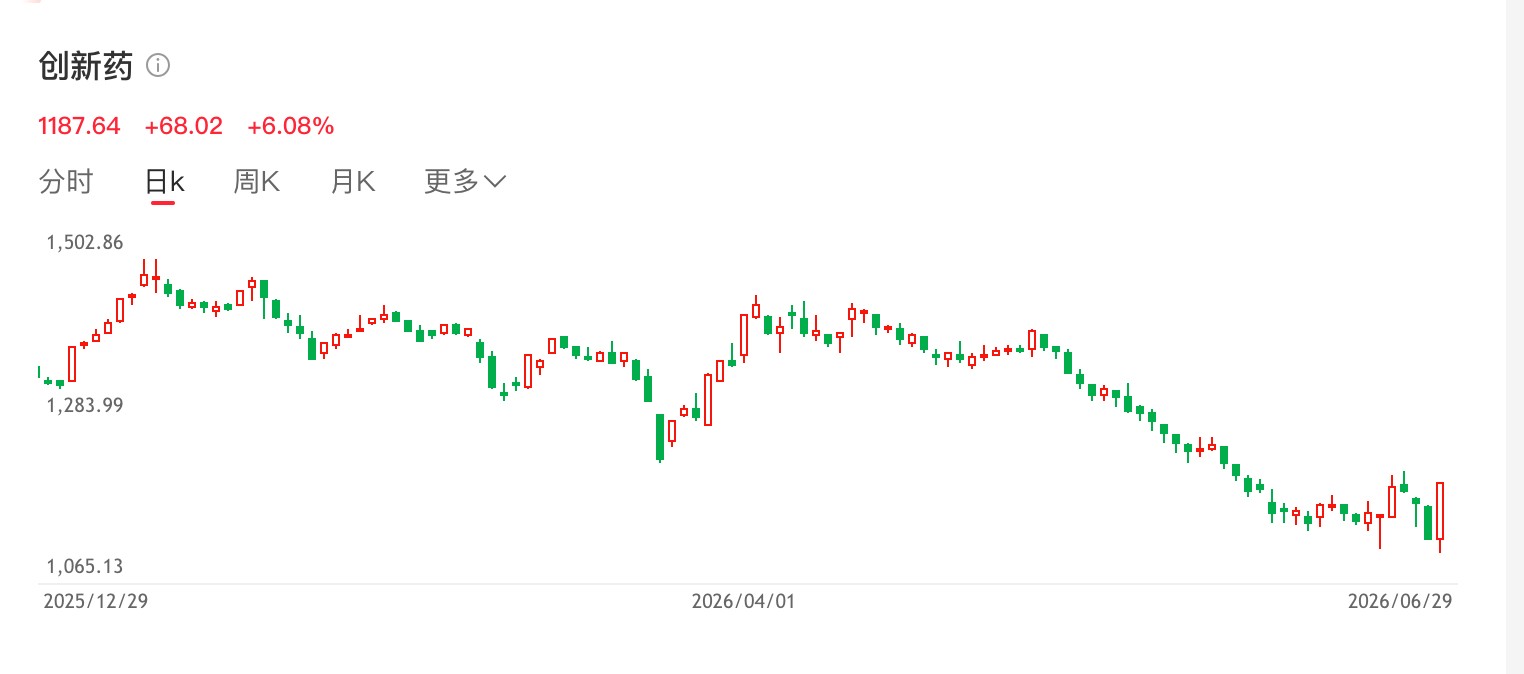Viewport: 1524px width, 674px height.
Task: Click the 2026/06/29 date label
Action: coord(1400,601)
